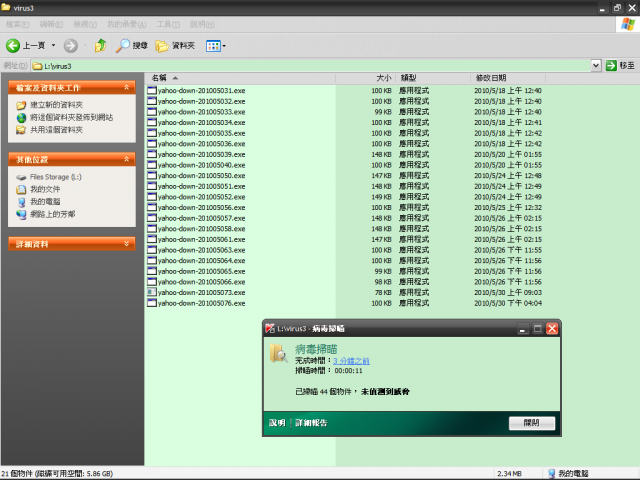Select yahoo-down-201005036.exe file icon
Screen dimensions: 640x480
[152, 143]
